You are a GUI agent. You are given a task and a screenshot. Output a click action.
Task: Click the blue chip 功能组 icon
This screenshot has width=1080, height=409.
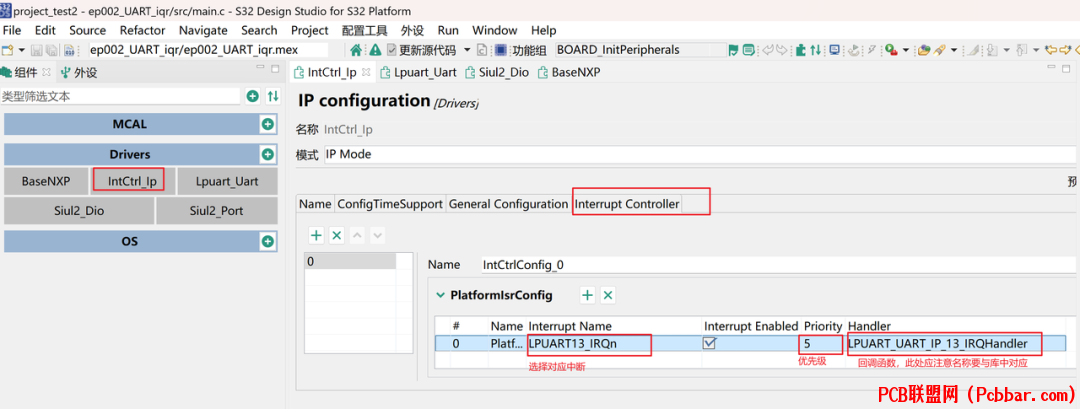(501, 50)
